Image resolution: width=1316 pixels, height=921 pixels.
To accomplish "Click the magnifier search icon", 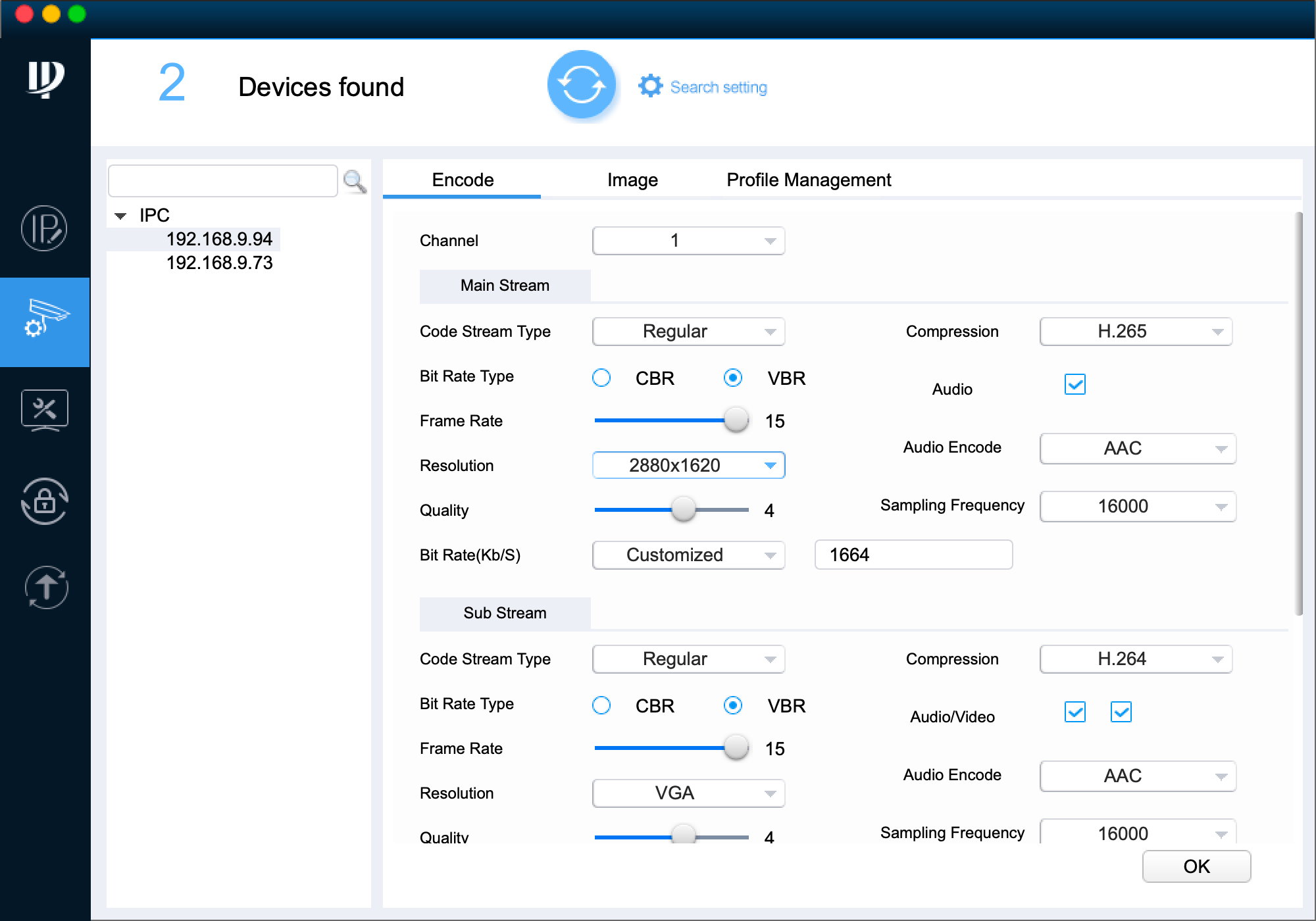I will point(355,182).
